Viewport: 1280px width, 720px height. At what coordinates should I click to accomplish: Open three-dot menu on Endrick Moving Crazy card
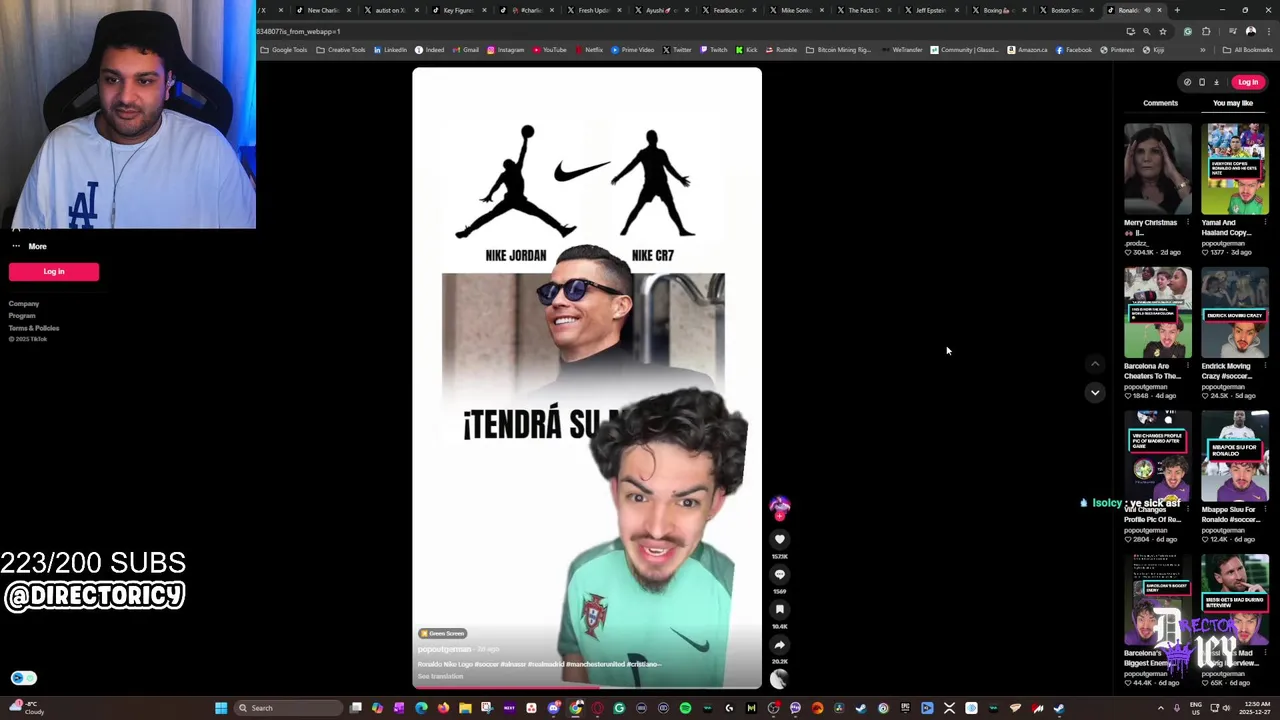(x=1265, y=366)
